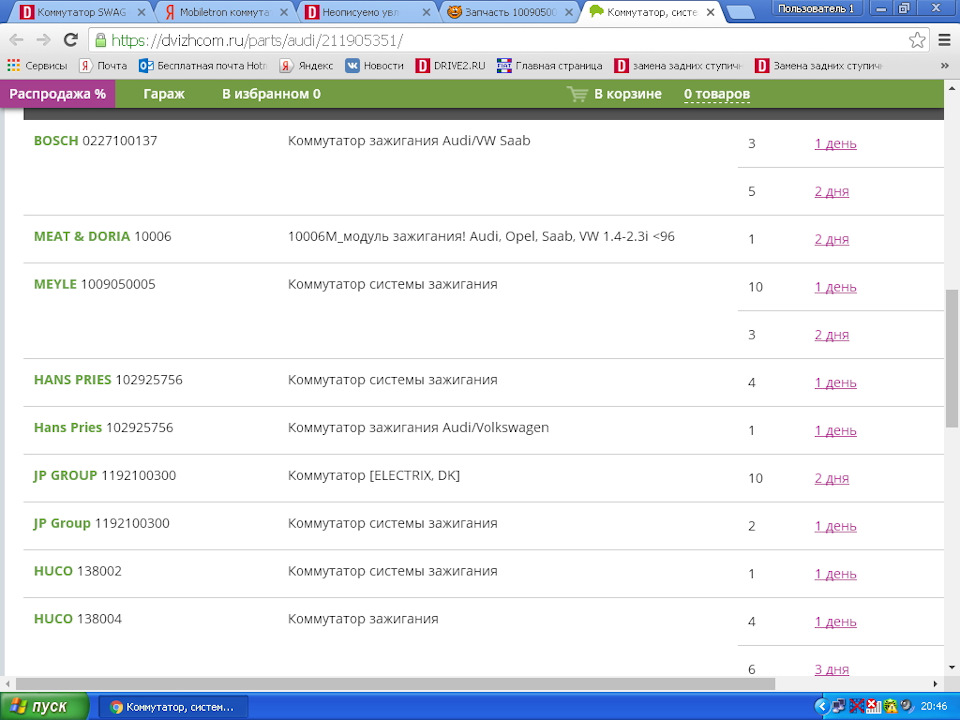Viewport: 960px width, 720px height.
Task: Close the Mobiletron tab
Action: click(283, 12)
